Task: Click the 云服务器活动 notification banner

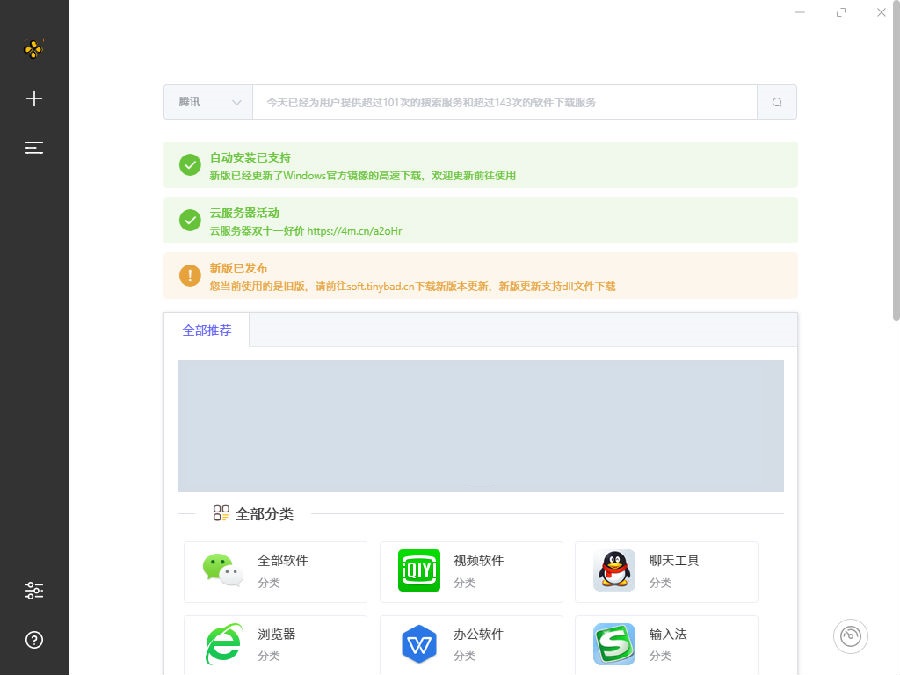Action: coord(481,220)
